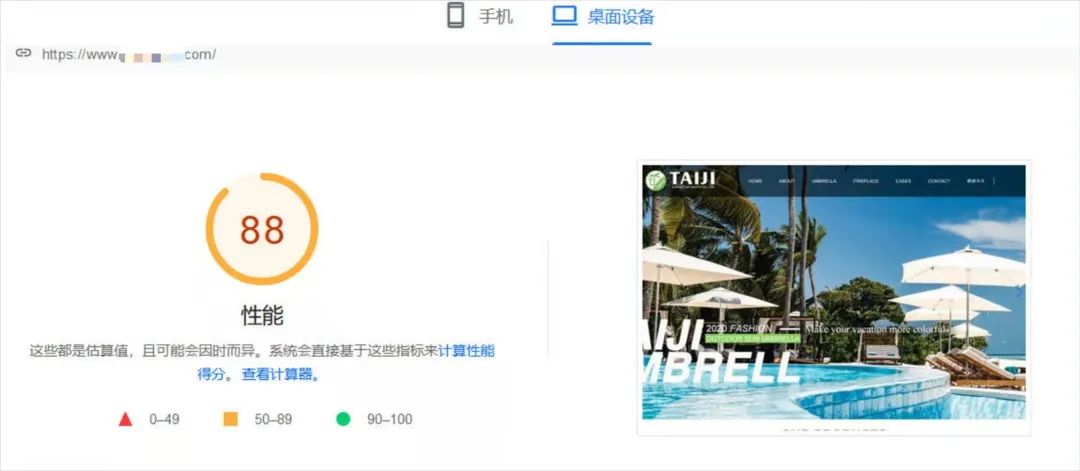This screenshot has width=1080, height=471.
Task: Click the 性能 heading label
Action: pyautogui.click(x=262, y=315)
